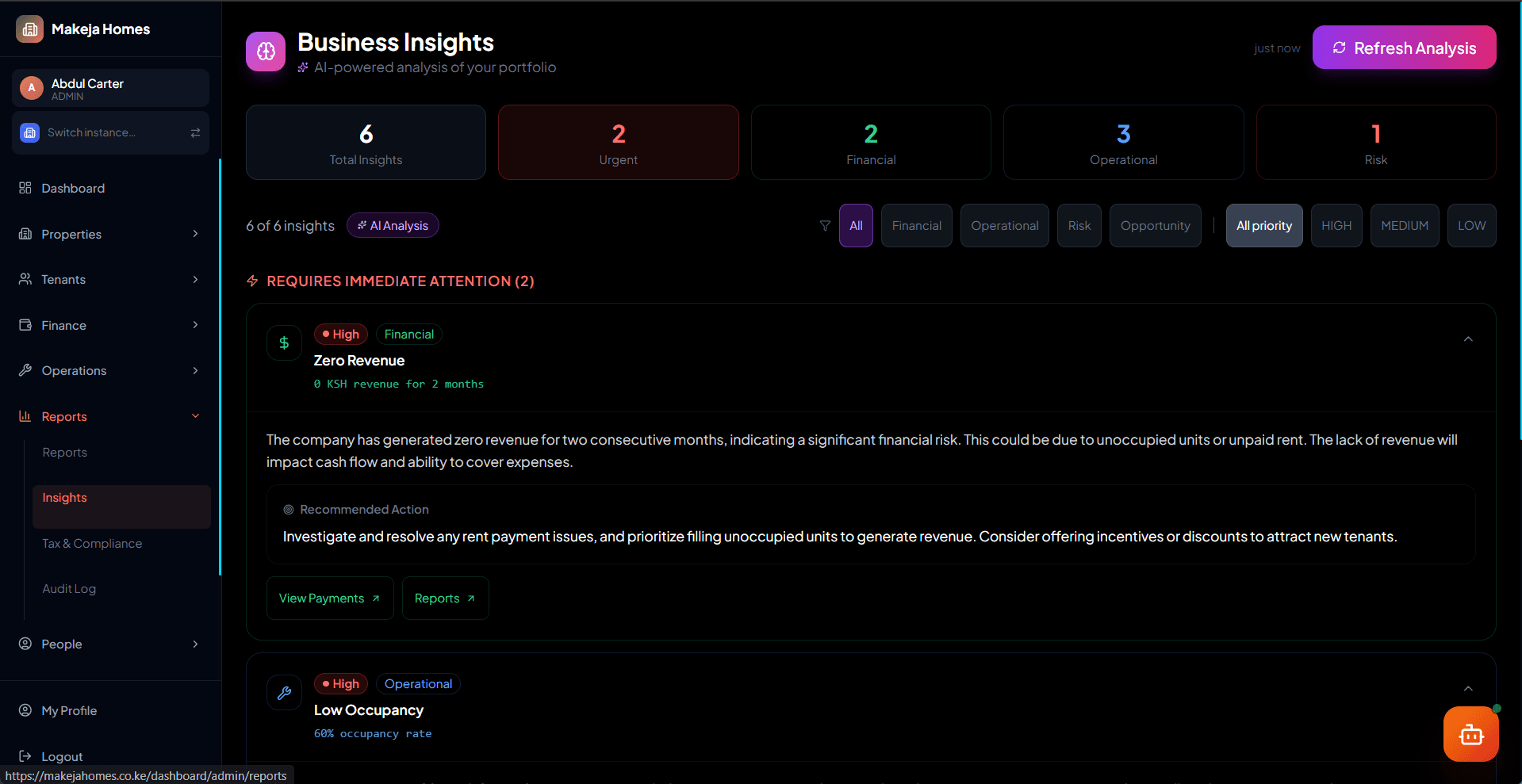Screen dimensions: 1522x784
Task: Click the Properties building icon in sidebar
Action: pos(25,234)
